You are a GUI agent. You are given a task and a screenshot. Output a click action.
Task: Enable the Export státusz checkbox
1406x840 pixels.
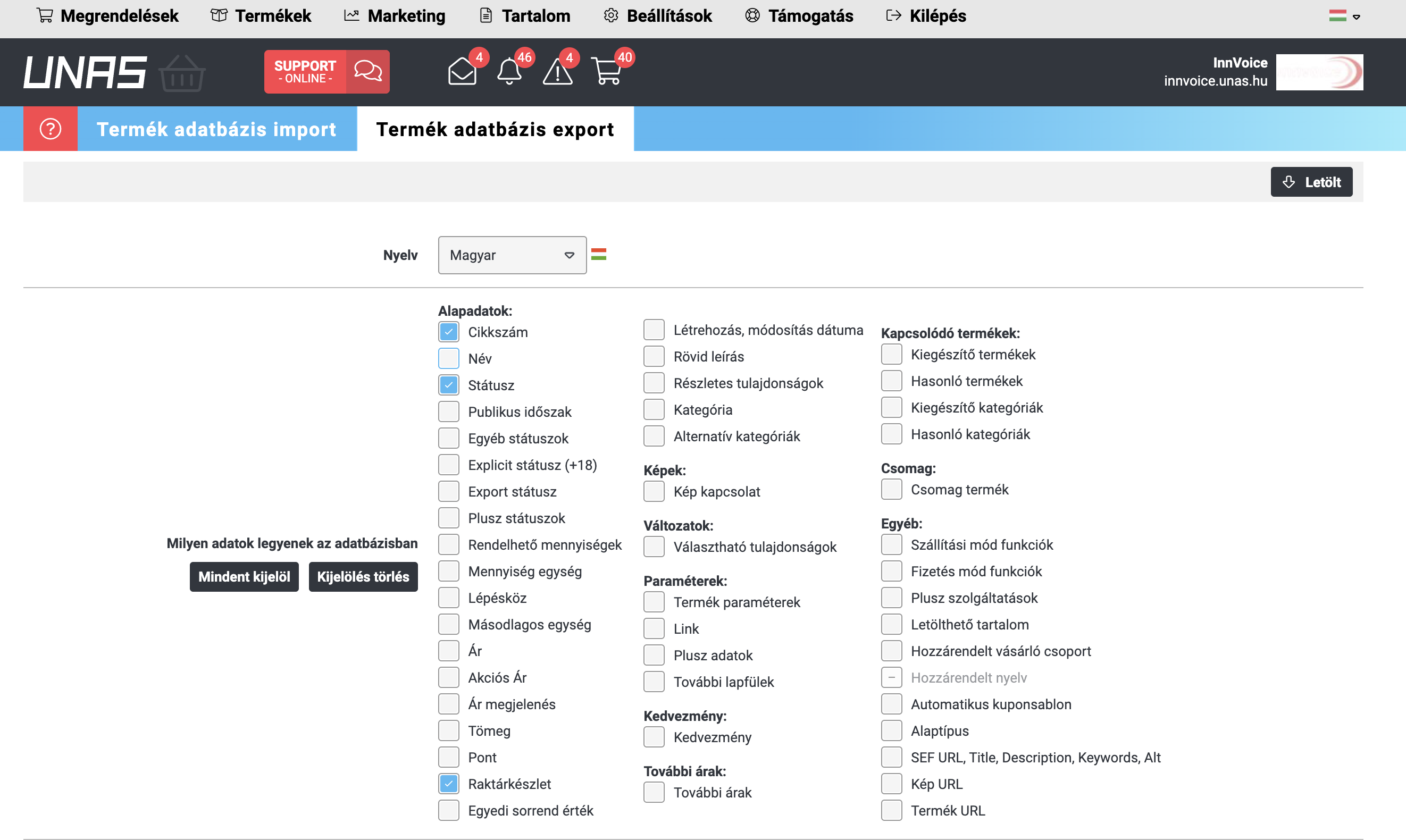point(449,491)
